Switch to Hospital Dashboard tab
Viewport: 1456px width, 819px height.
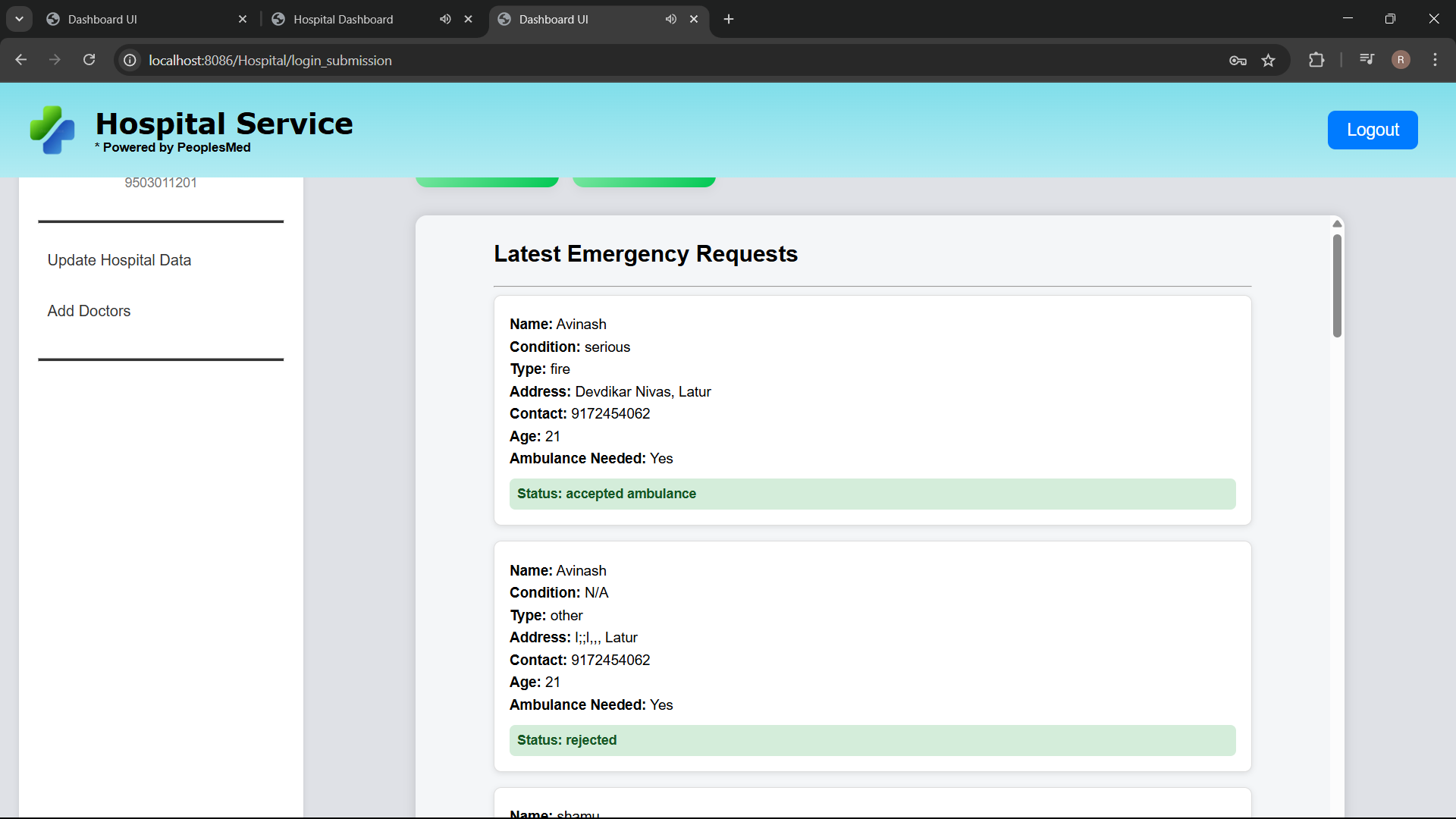point(344,19)
